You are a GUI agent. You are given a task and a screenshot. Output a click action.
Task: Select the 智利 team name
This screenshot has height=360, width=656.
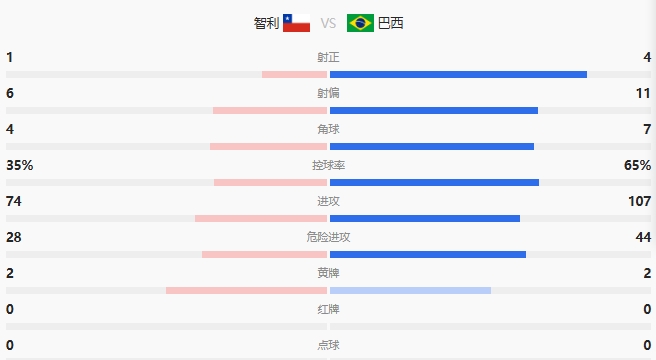click(x=266, y=23)
